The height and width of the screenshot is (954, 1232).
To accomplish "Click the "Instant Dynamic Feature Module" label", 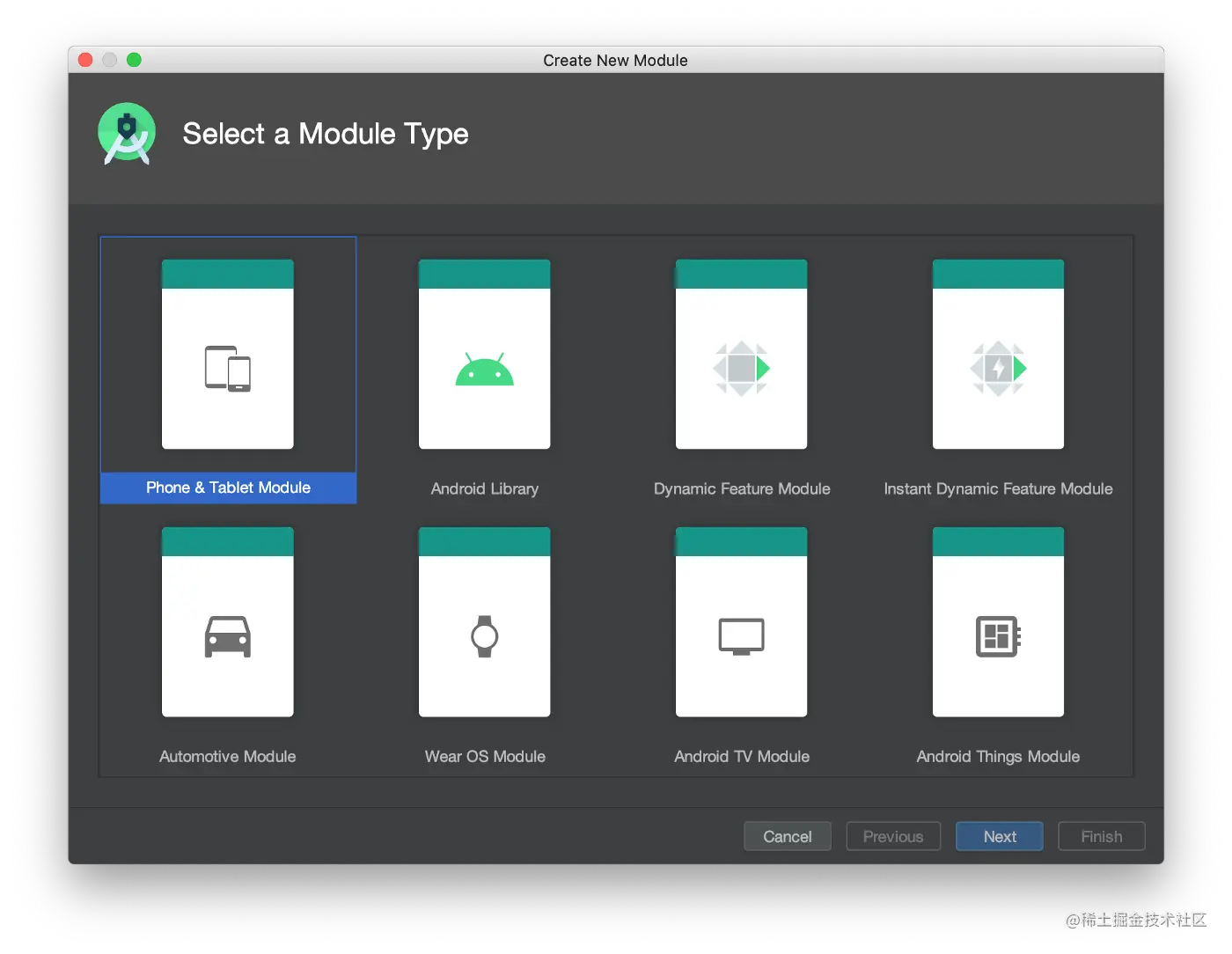I will tap(998, 488).
